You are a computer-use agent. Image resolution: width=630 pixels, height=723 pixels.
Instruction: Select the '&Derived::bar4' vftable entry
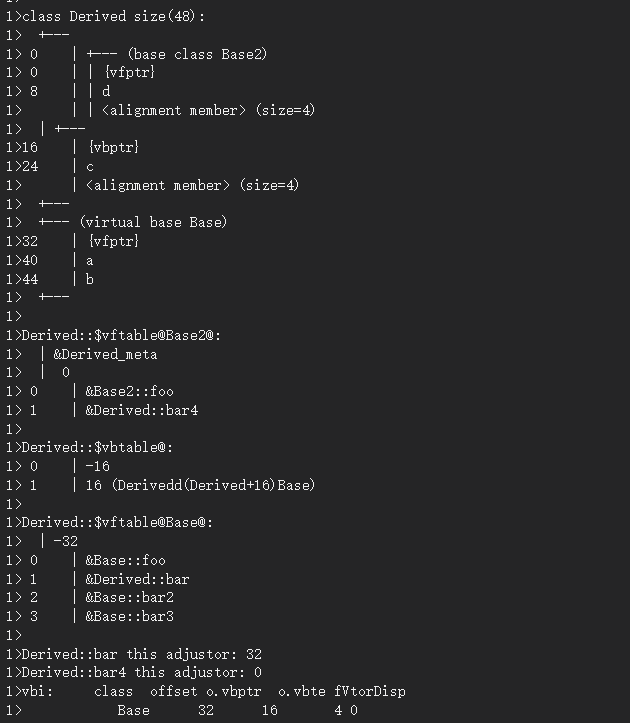[x=142, y=410]
